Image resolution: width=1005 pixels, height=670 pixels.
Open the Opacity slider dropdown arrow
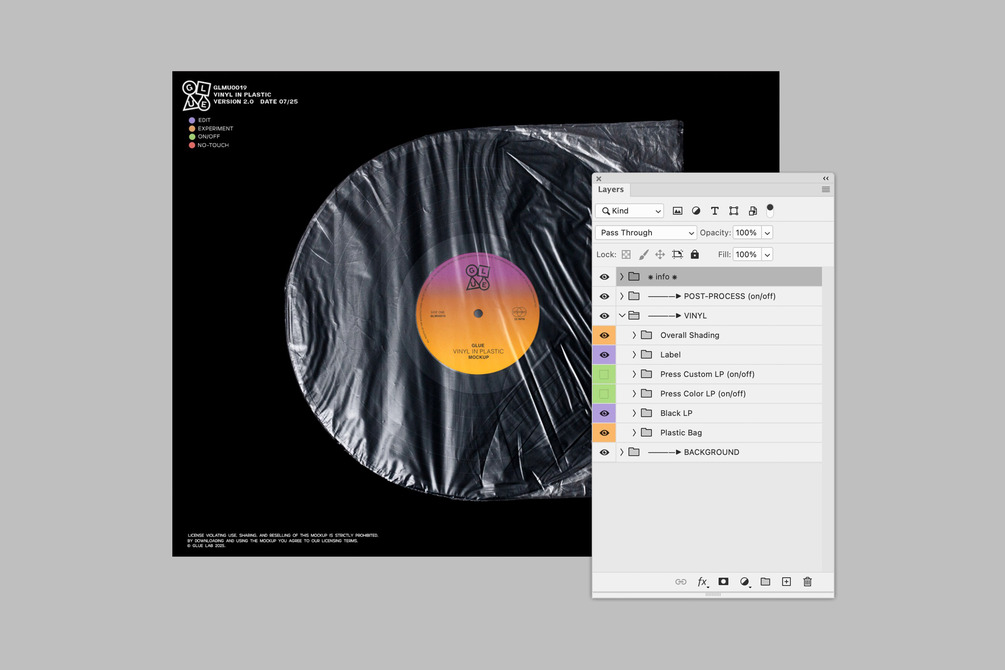[x=767, y=233]
